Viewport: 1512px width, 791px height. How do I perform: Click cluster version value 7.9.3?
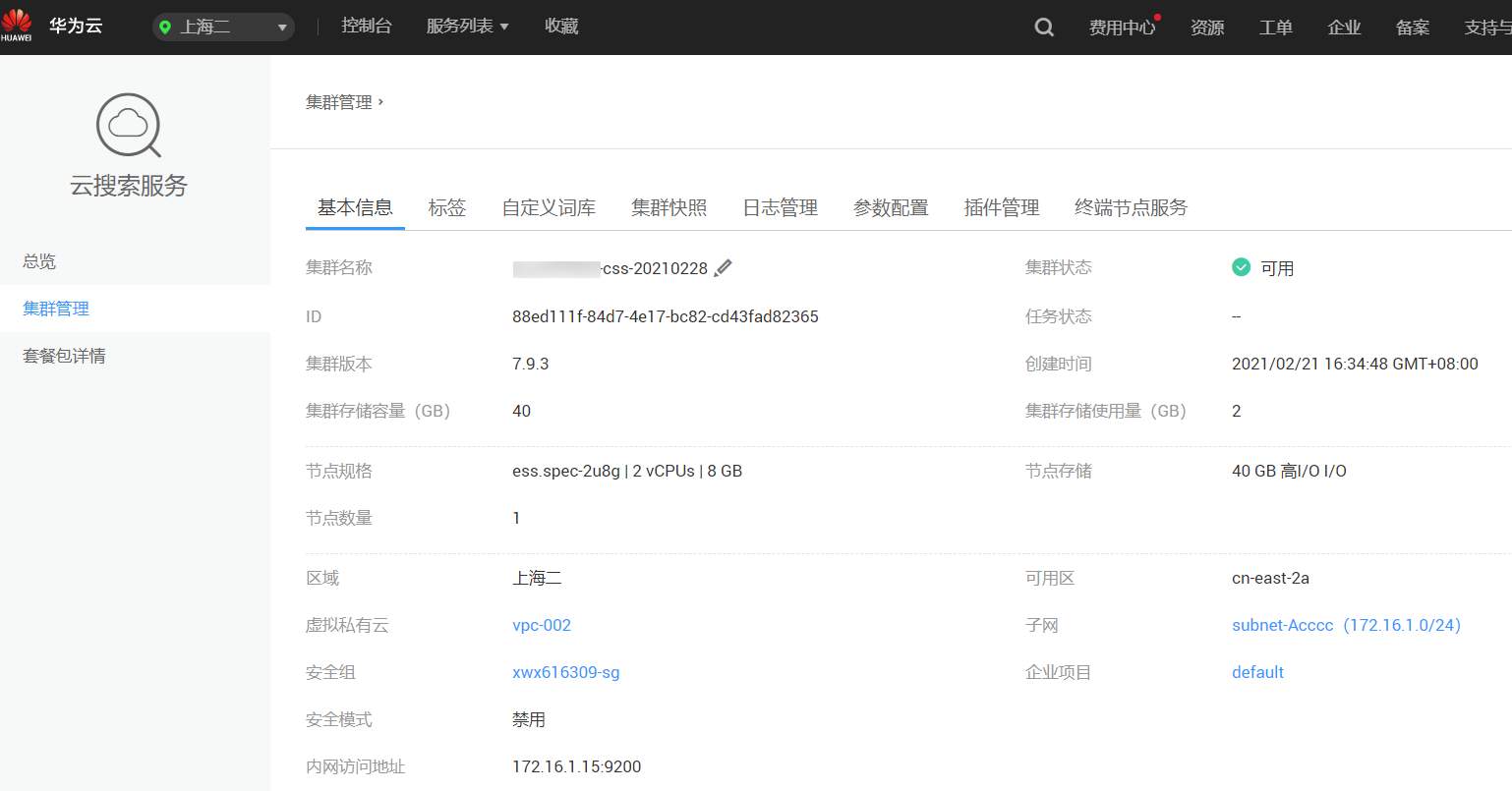click(x=531, y=364)
